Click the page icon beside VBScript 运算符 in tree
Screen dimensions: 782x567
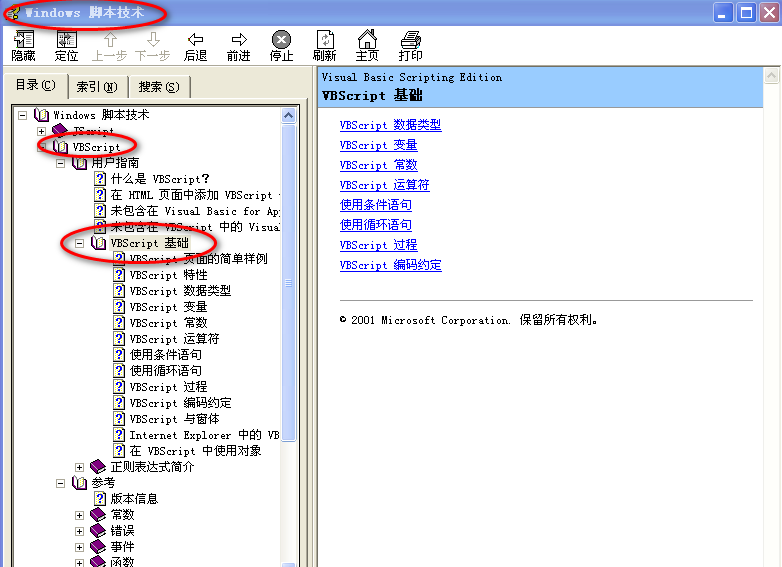(119, 339)
